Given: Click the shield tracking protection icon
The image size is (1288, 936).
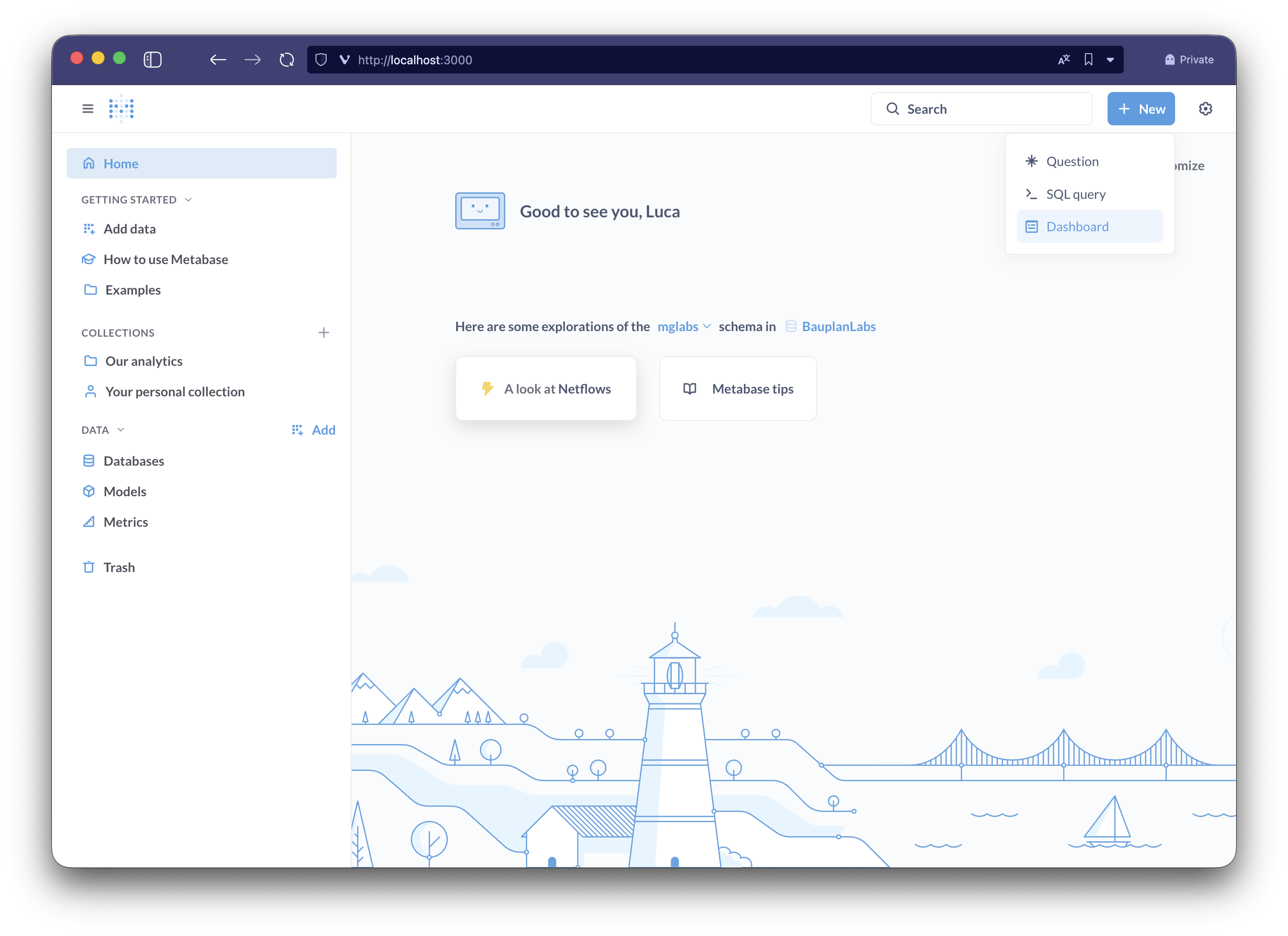Looking at the screenshot, I should (x=321, y=60).
